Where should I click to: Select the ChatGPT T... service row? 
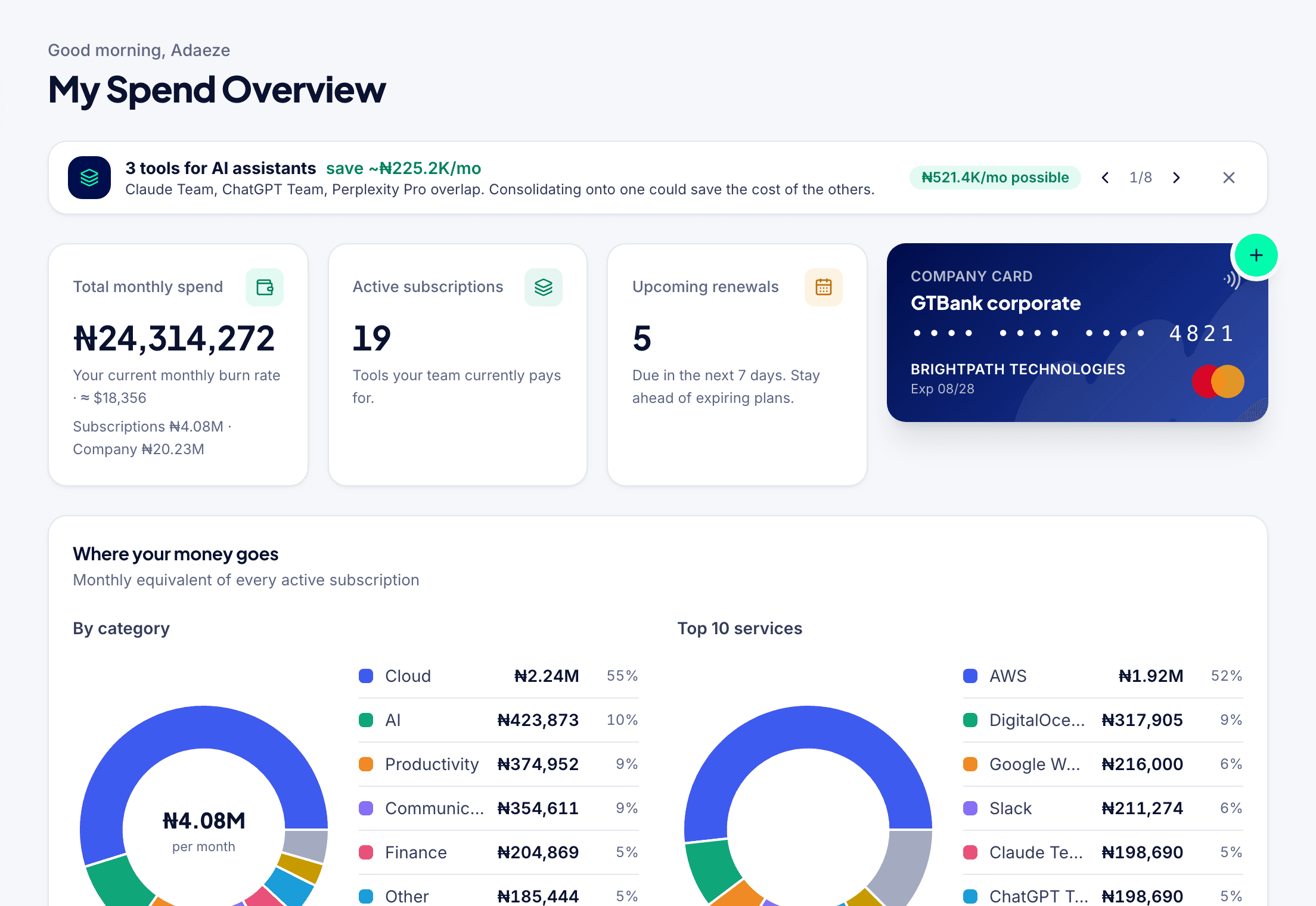pos(1103,896)
